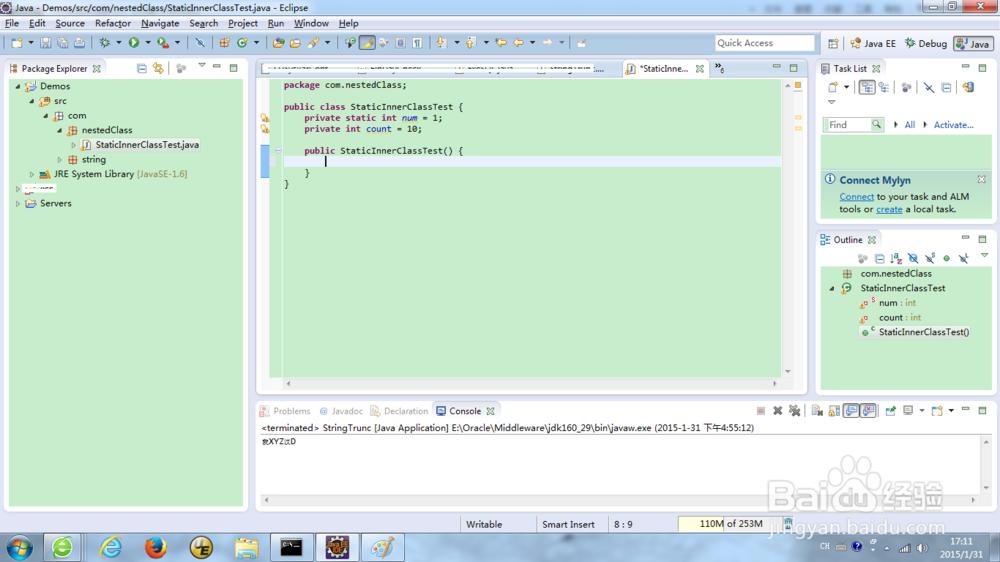Click the Save All toolbar icon
The height and width of the screenshot is (562, 1000).
click(62, 43)
